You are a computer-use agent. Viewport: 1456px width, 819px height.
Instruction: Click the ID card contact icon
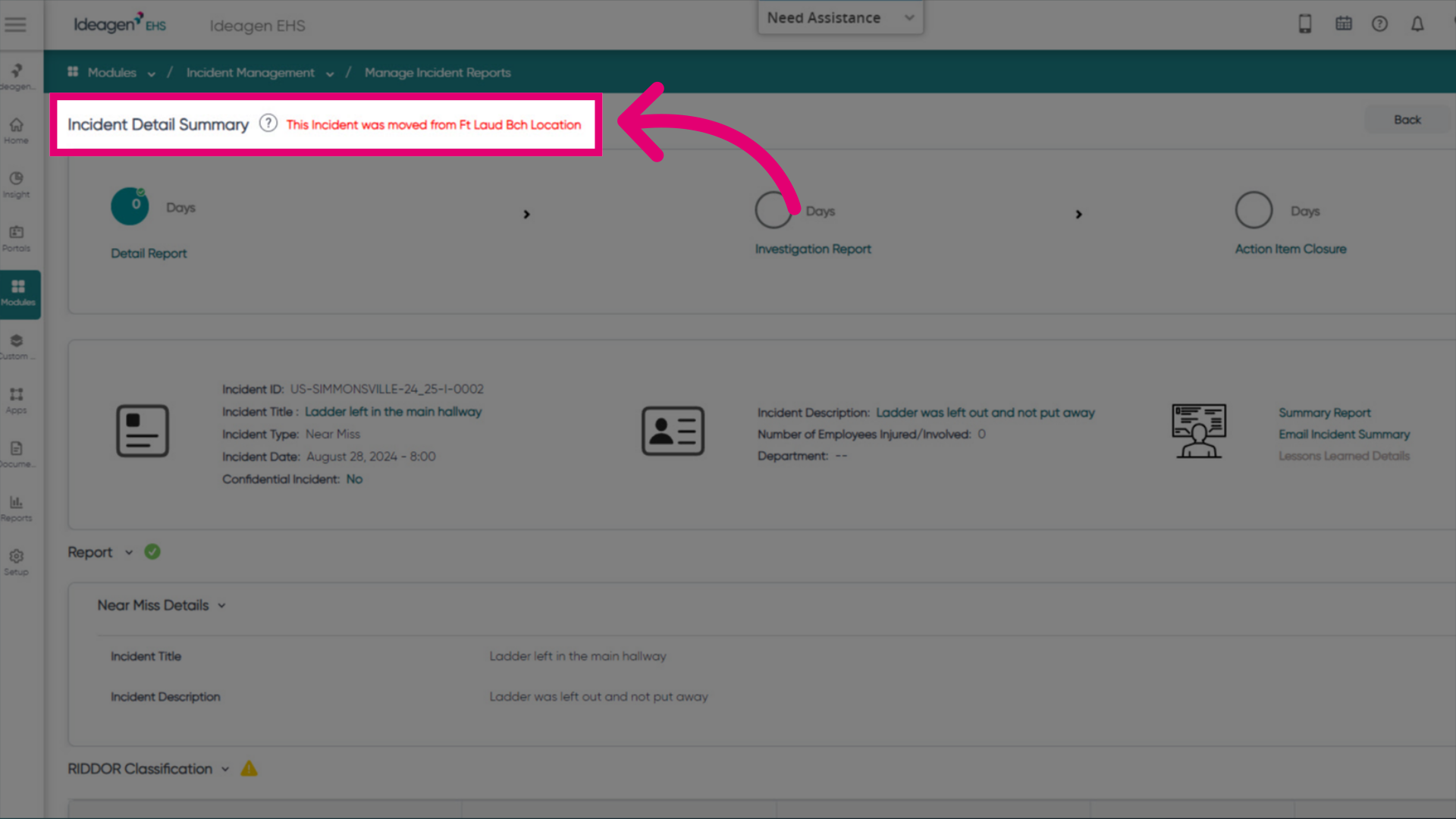673,431
